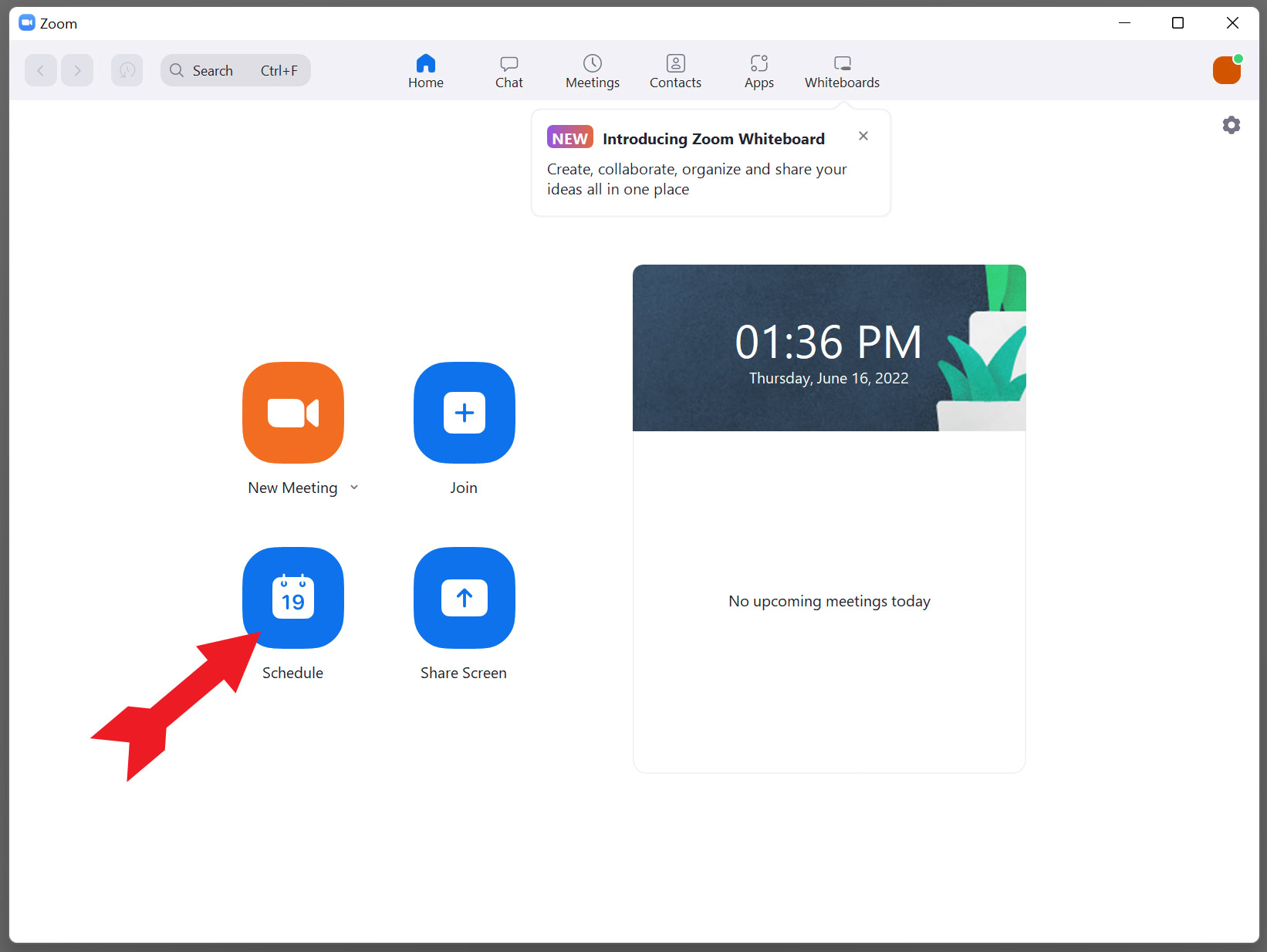Click the blue Join meeting button
The height and width of the screenshot is (952, 1267).
pyautogui.click(x=465, y=413)
